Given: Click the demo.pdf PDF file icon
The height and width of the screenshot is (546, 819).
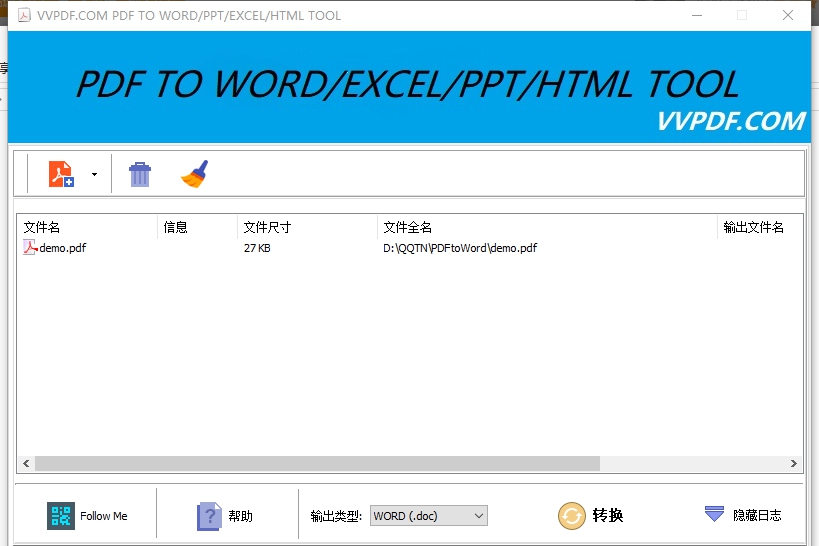Looking at the screenshot, I should click(x=30, y=247).
